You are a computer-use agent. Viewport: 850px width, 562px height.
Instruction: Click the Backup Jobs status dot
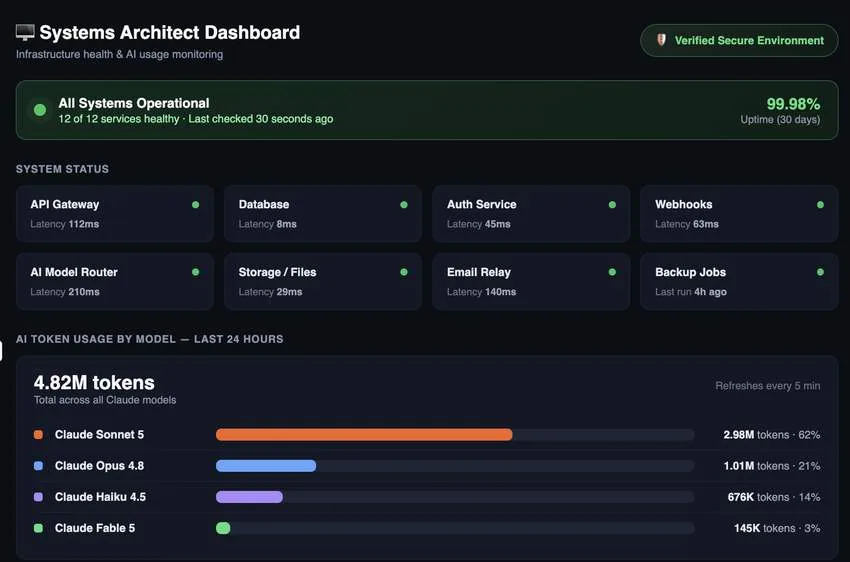820,272
